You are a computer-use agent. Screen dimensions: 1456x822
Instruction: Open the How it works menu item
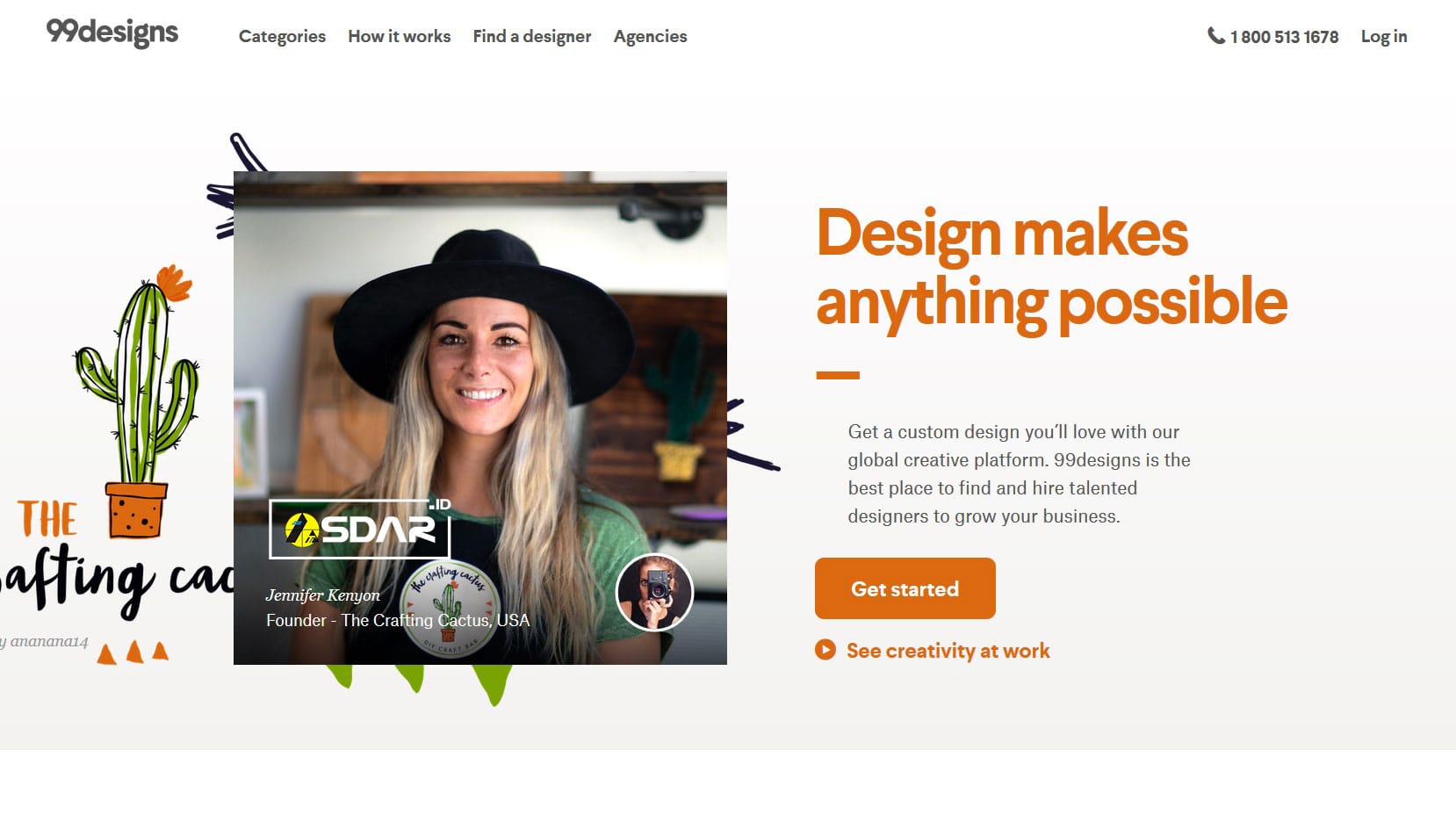coord(400,36)
